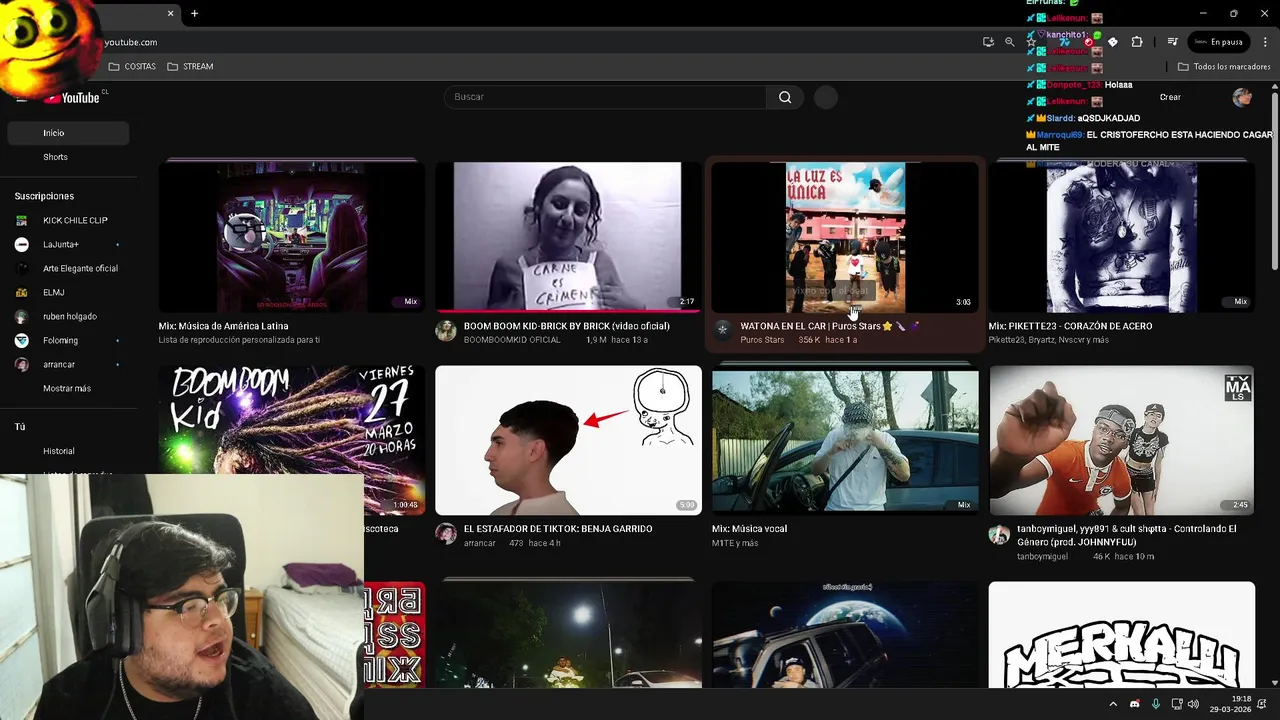Expand 'Mostrar más' subscriptions
Viewport: 1280px width, 720px height.
pos(68,388)
